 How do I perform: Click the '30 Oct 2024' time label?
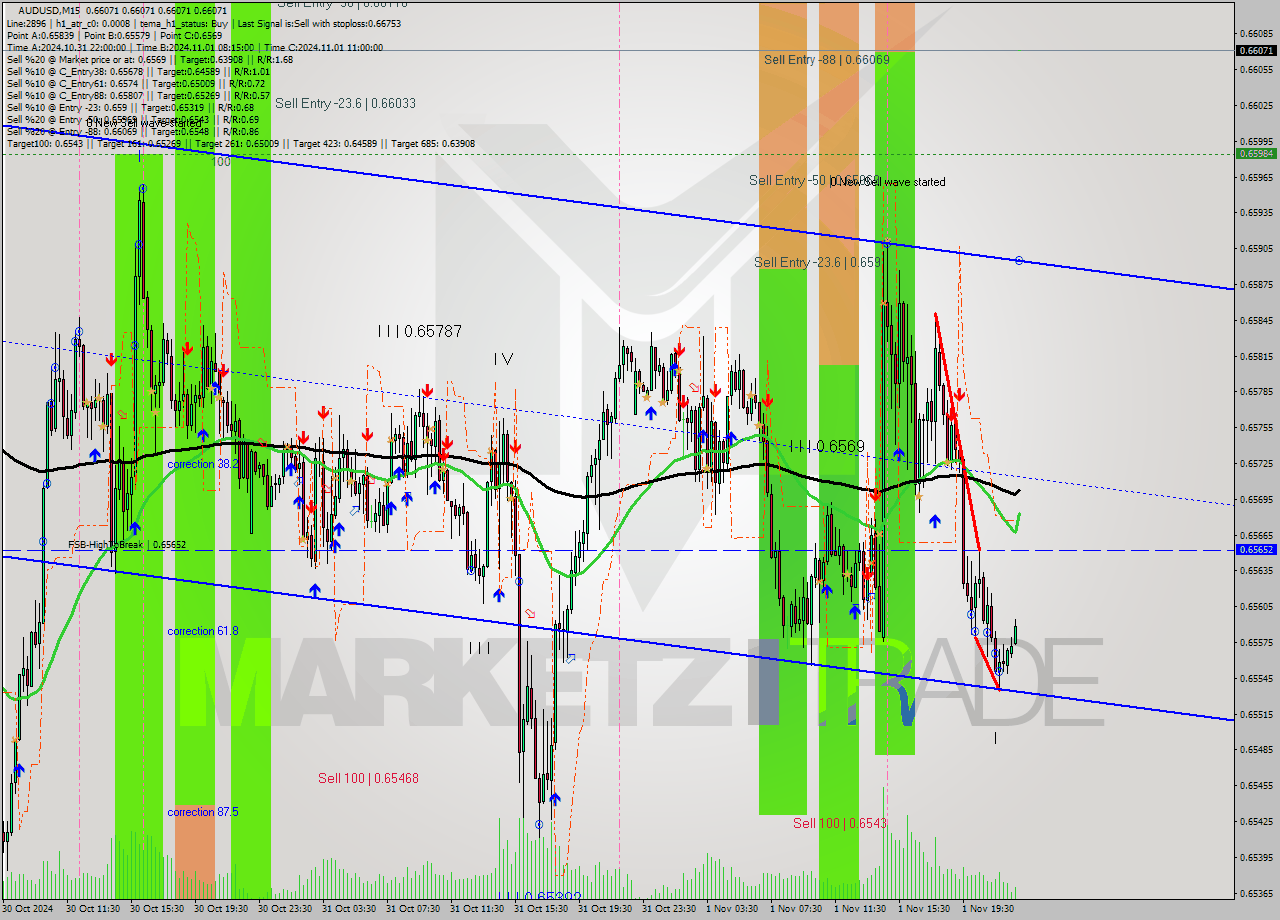point(28,909)
